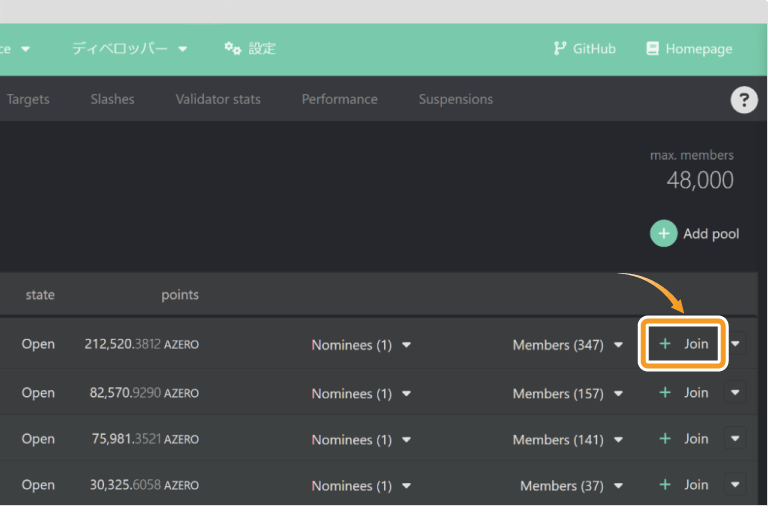This screenshot has height=506, width=768.
Task: Click the plus icon on the 37-member pool's Join
Action: (x=665, y=485)
